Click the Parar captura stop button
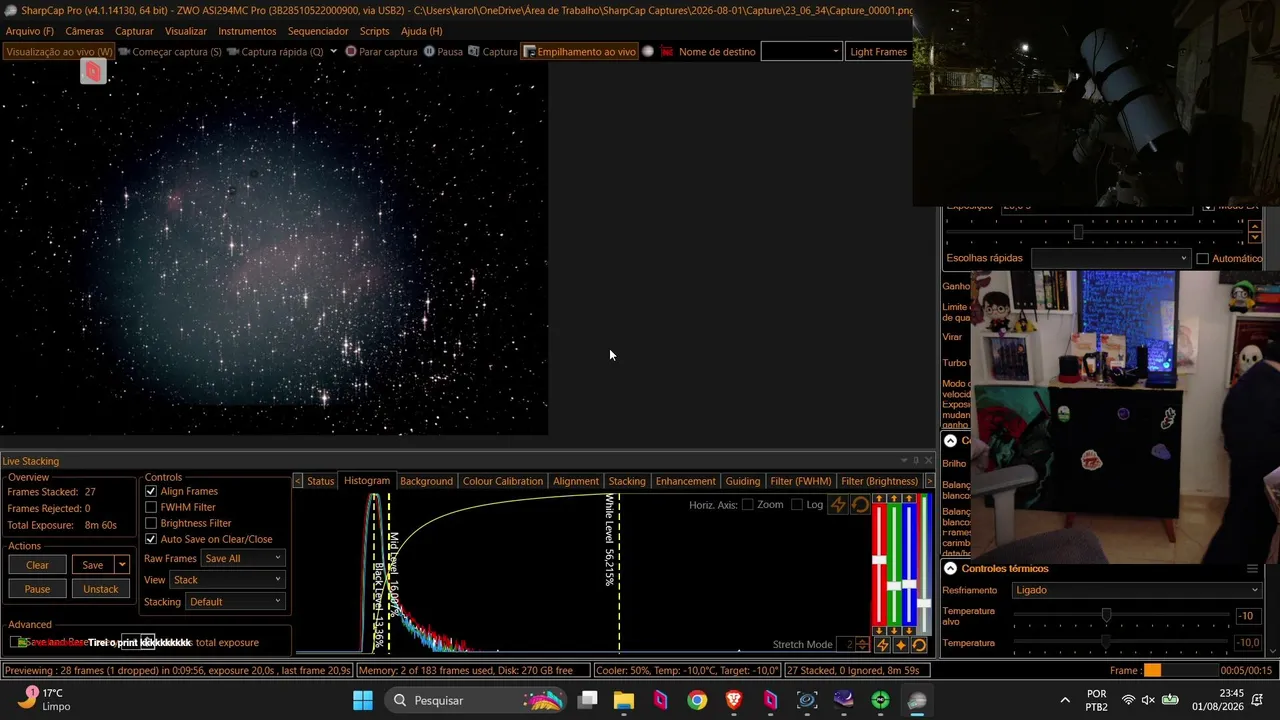 (x=381, y=52)
